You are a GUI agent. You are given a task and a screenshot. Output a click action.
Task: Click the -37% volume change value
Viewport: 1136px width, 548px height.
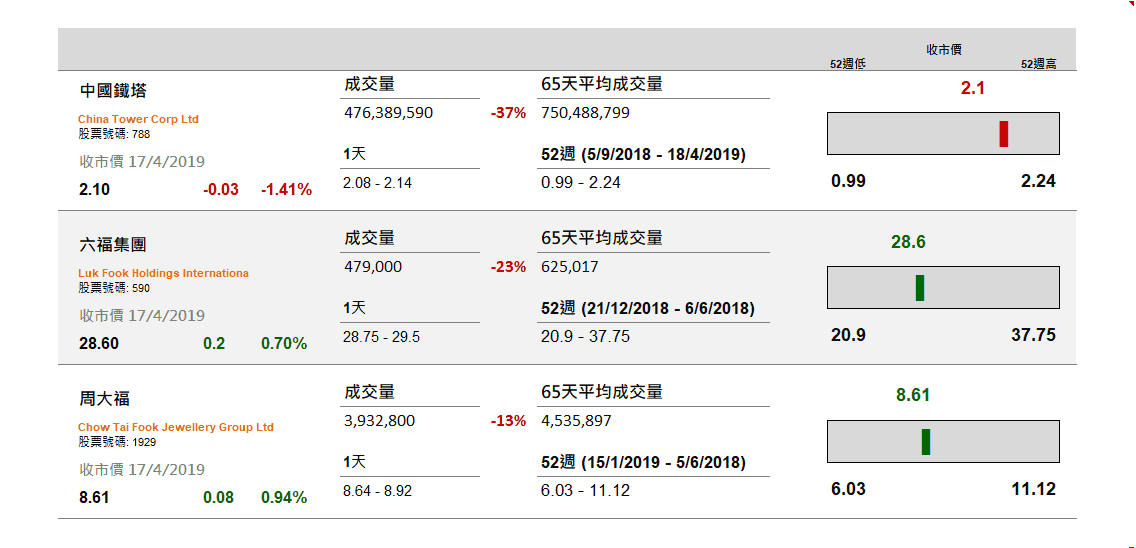[x=508, y=113]
